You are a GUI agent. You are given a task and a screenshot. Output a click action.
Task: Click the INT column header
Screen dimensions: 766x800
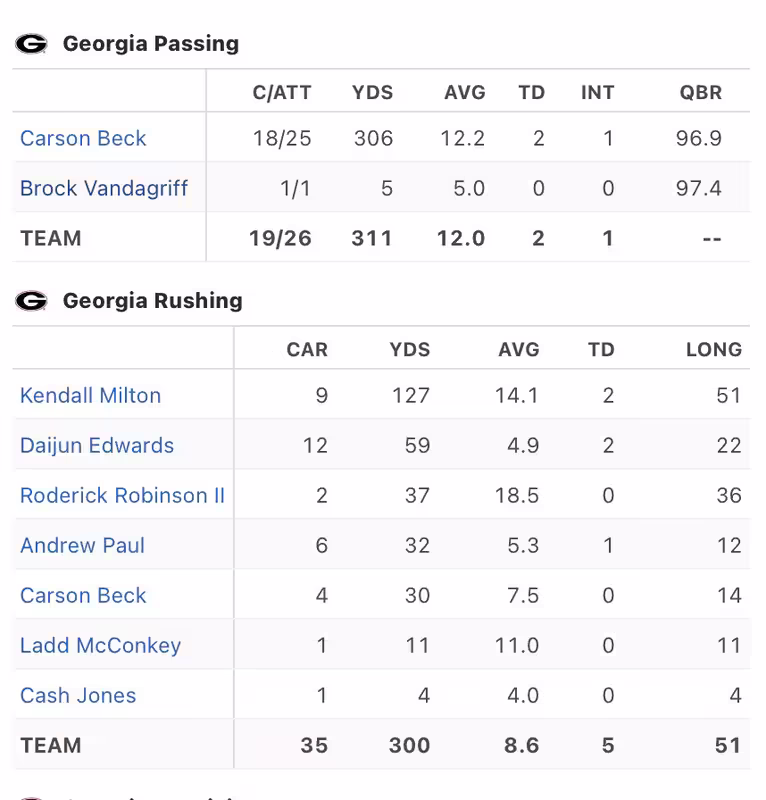(597, 92)
